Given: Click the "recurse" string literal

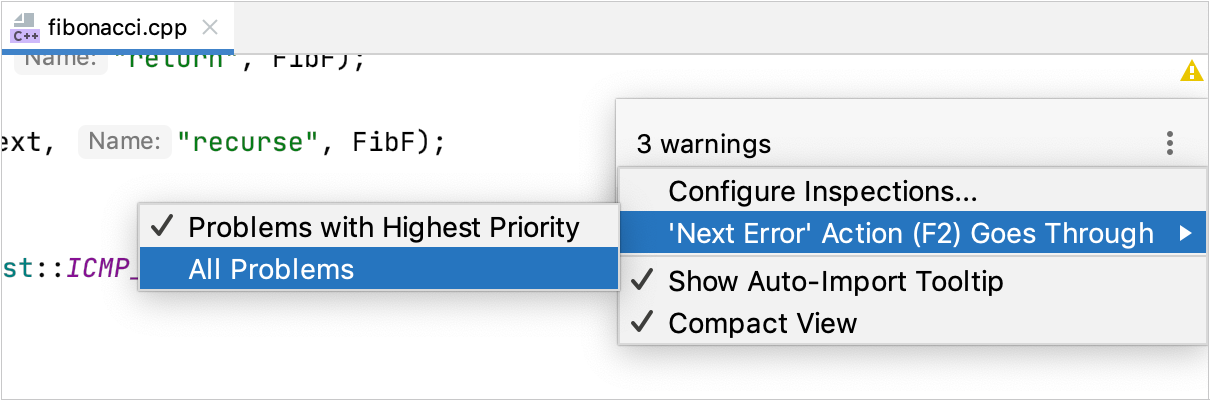Looking at the screenshot, I should pyautogui.click(x=248, y=142).
